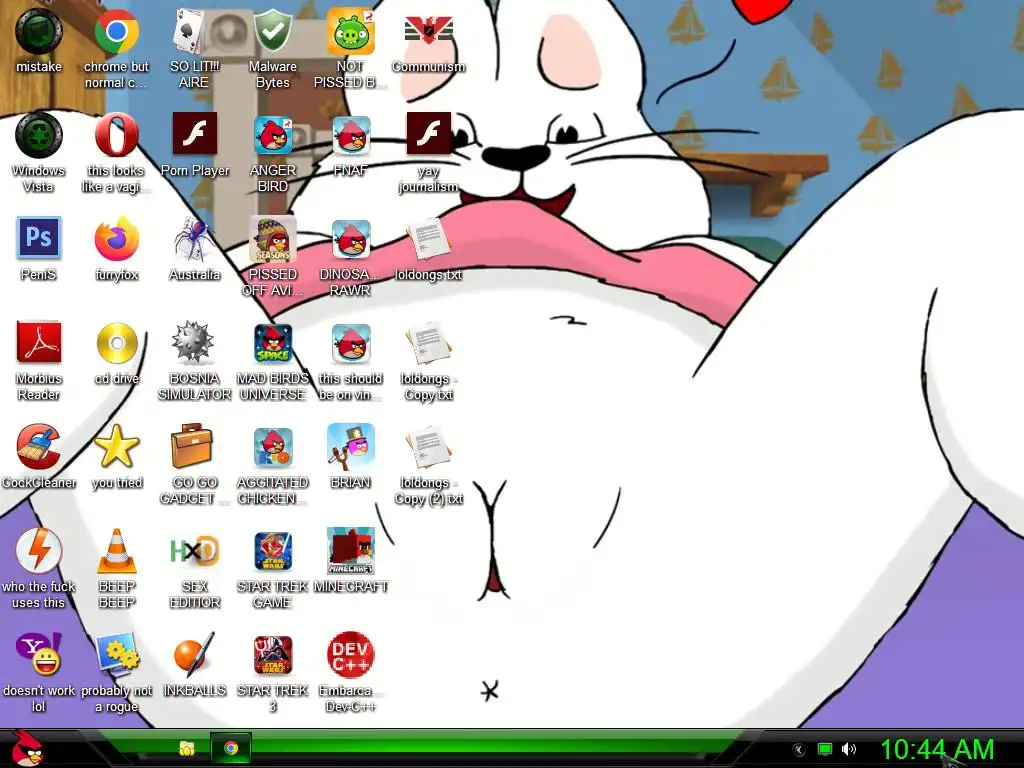
Task: Click the 'you tried' star icon
Action: click(116, 447)
